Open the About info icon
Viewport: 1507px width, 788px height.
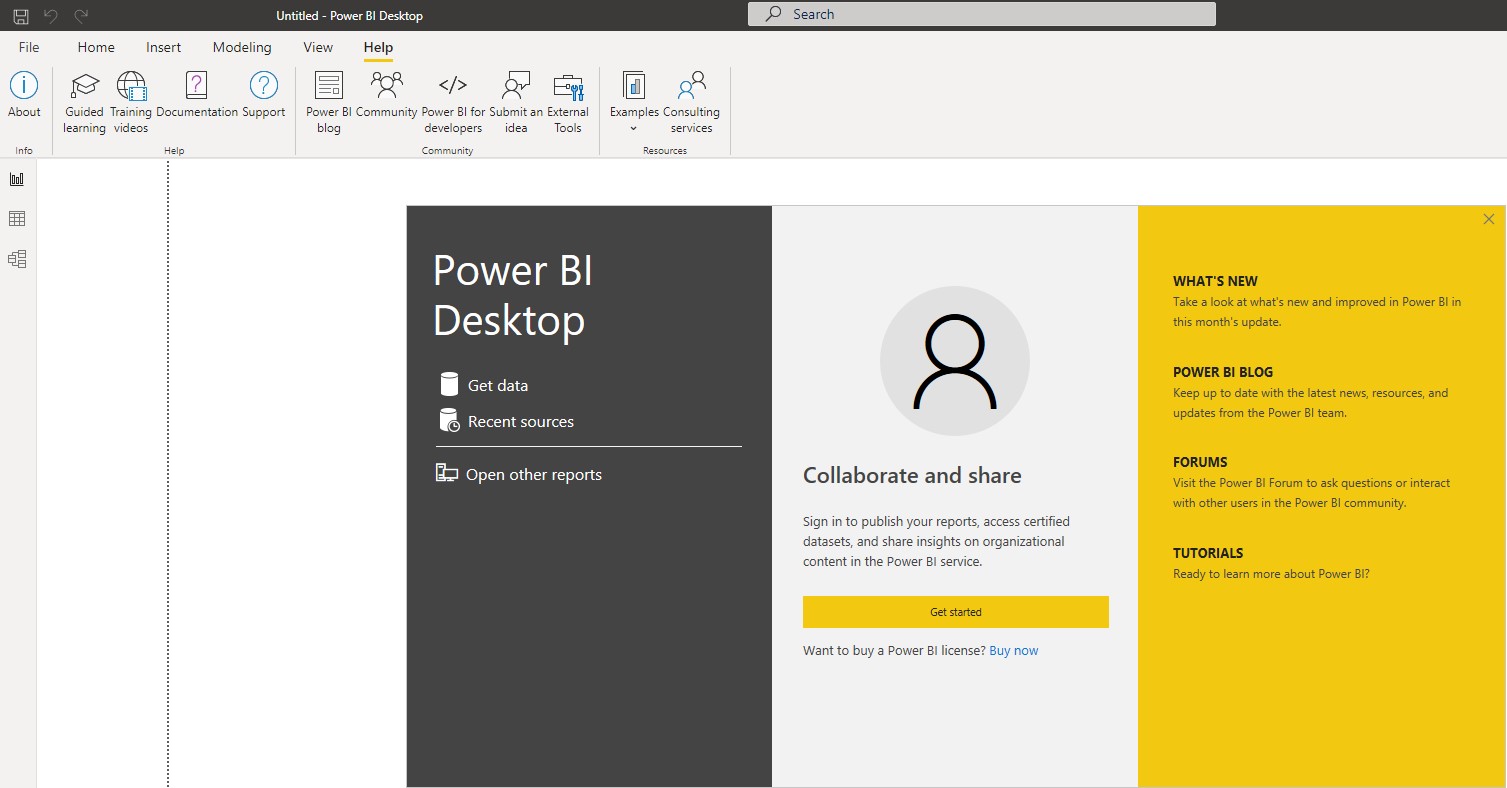(24, 85)
